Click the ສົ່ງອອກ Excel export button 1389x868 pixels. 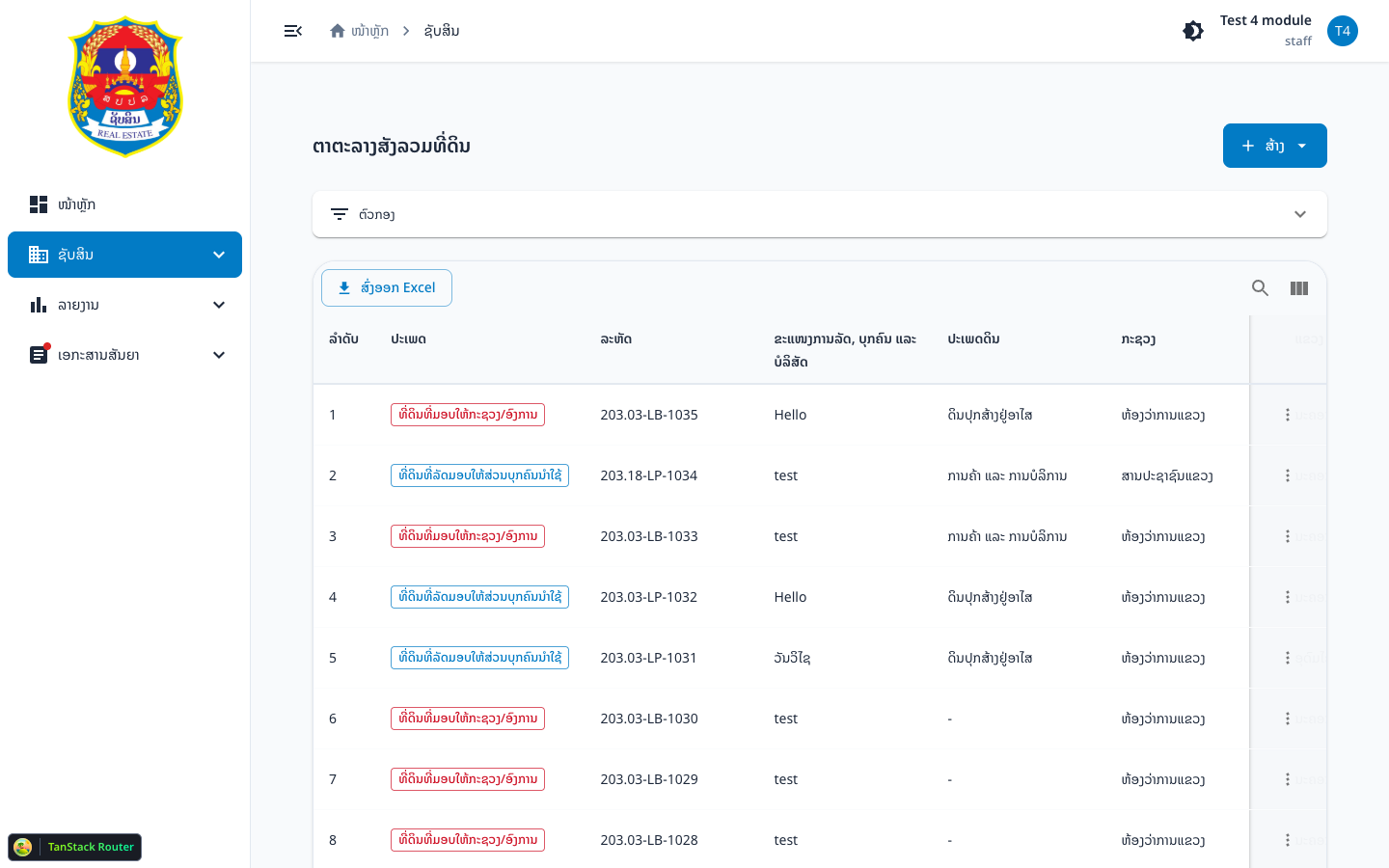(387, 287)
